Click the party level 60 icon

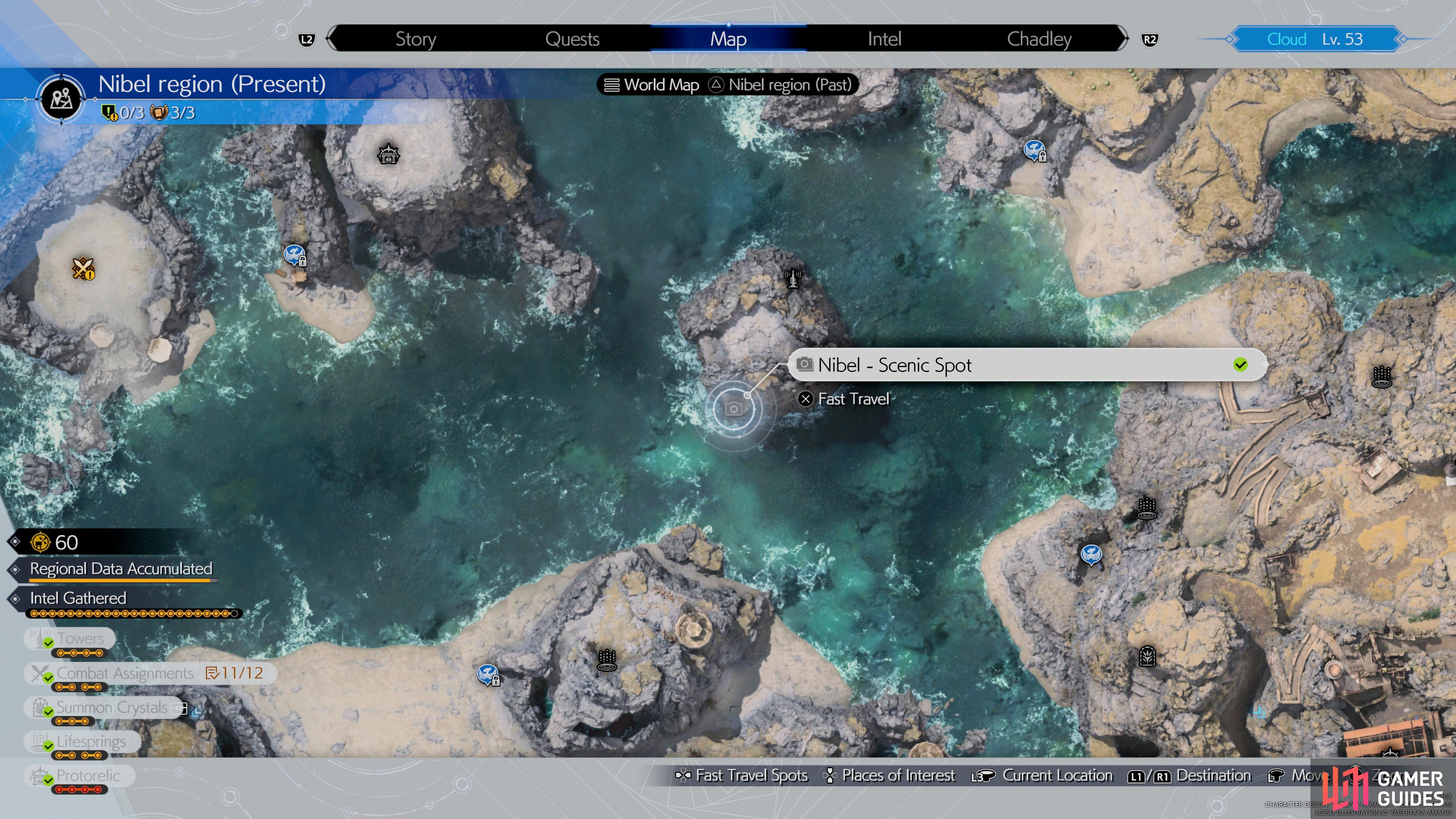tap(40, 542)
